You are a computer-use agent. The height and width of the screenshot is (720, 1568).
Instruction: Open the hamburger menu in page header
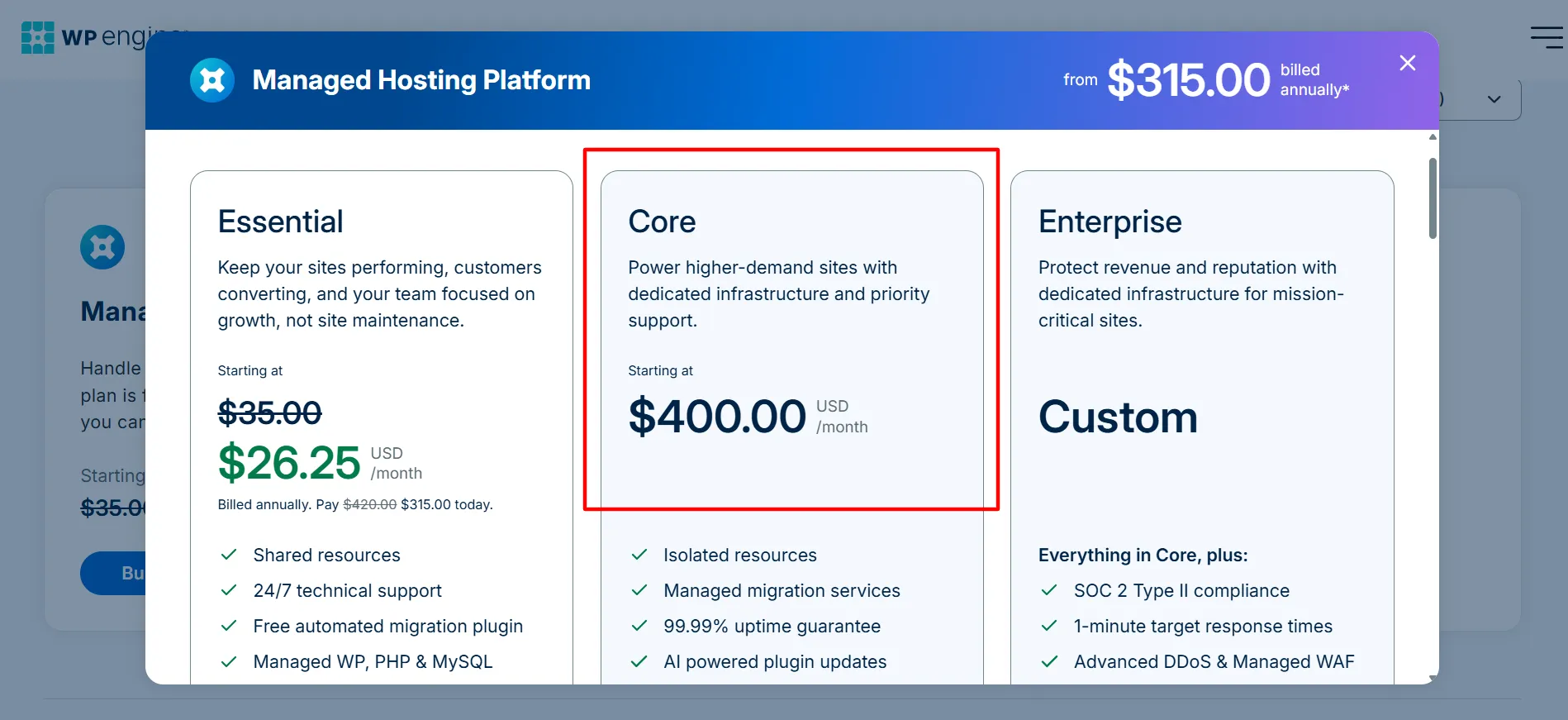pyautogui.click(x=1547, y=37)
